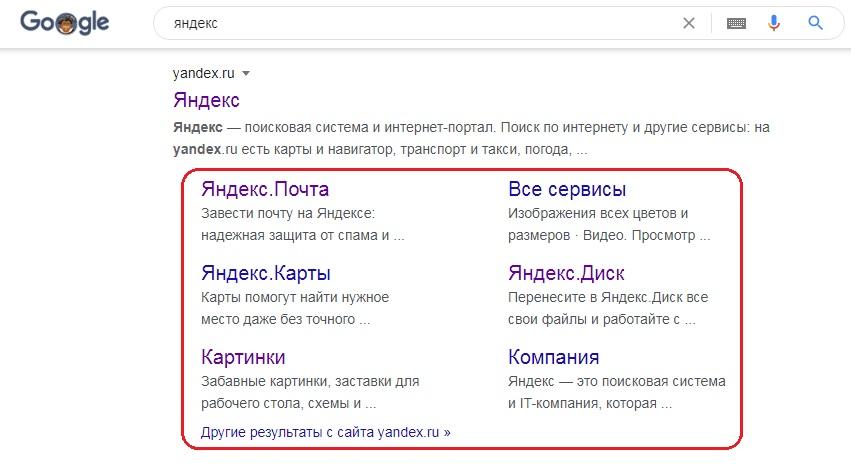The width and height of the screenshot is (851, 468).
Task: Start voice search with the microphone icon
Action: tap(773, 23)
